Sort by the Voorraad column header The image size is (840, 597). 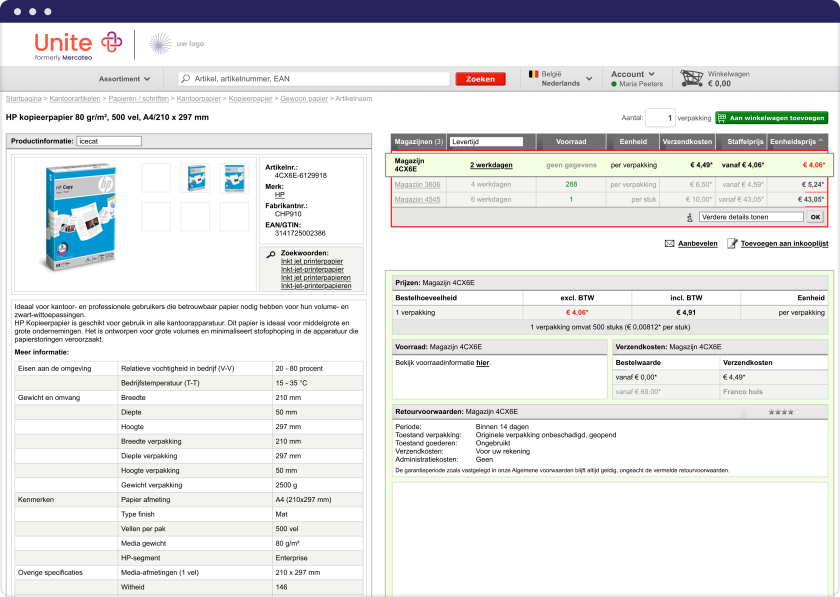pyautogui.click(x=571, y=141)
